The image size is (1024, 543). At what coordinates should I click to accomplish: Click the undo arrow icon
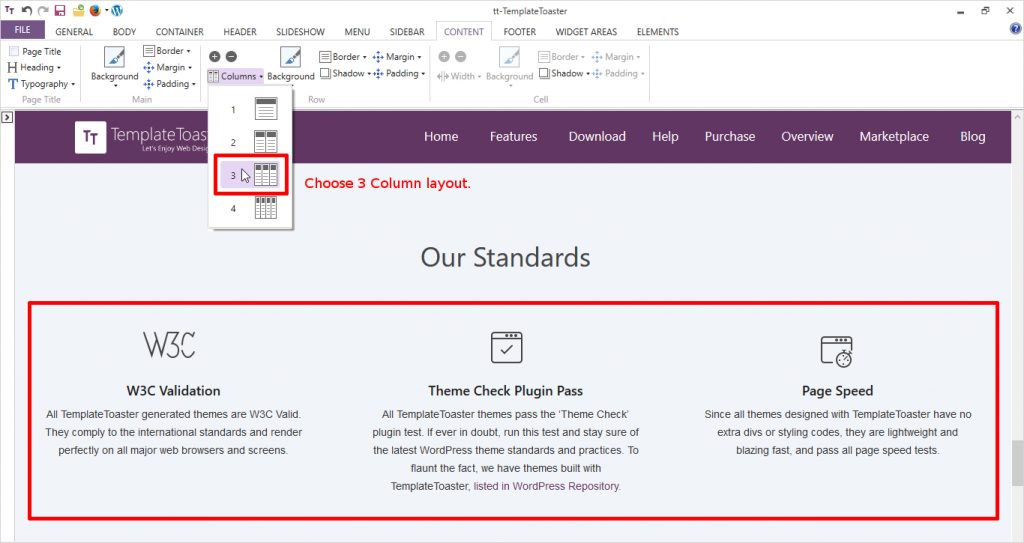(26, 10)
